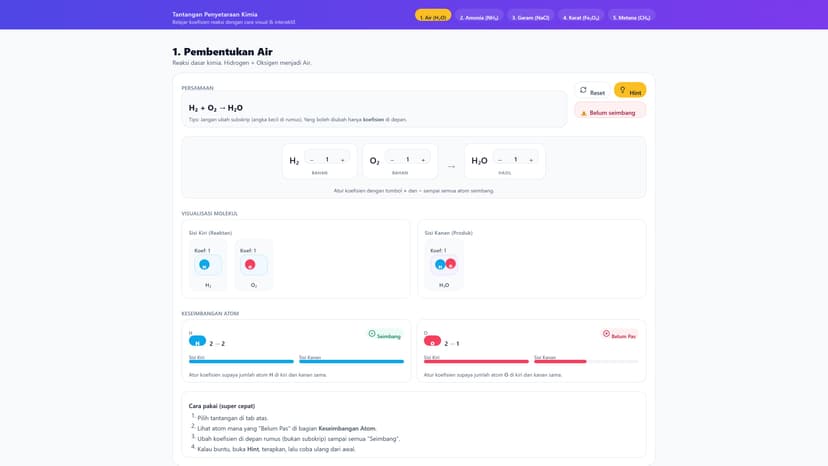Switch to the 3. Garam (NaCl) tab

click(x=530, y=16)
